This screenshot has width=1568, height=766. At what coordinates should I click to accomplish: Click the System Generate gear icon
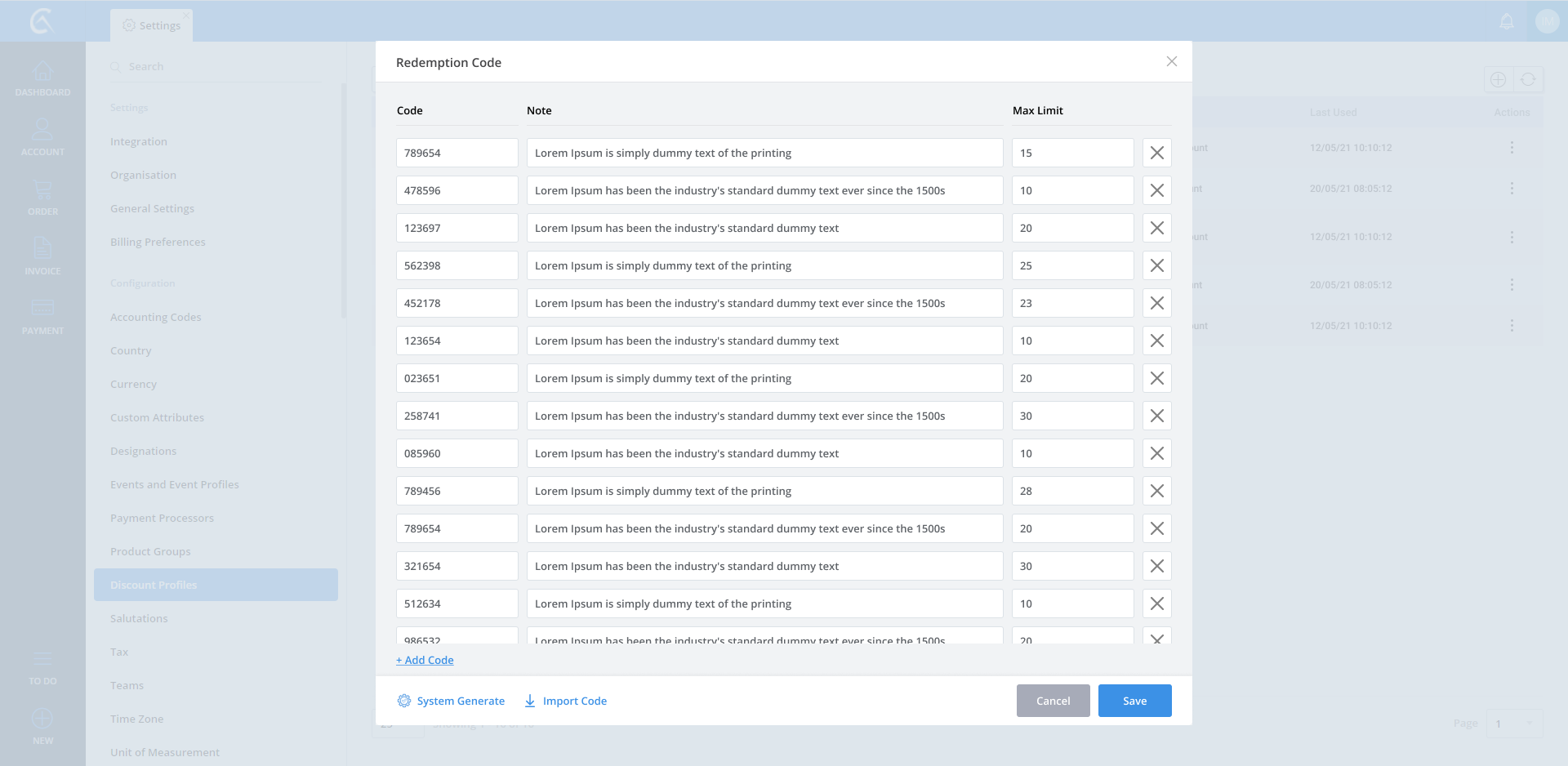(x=404, y=701)
